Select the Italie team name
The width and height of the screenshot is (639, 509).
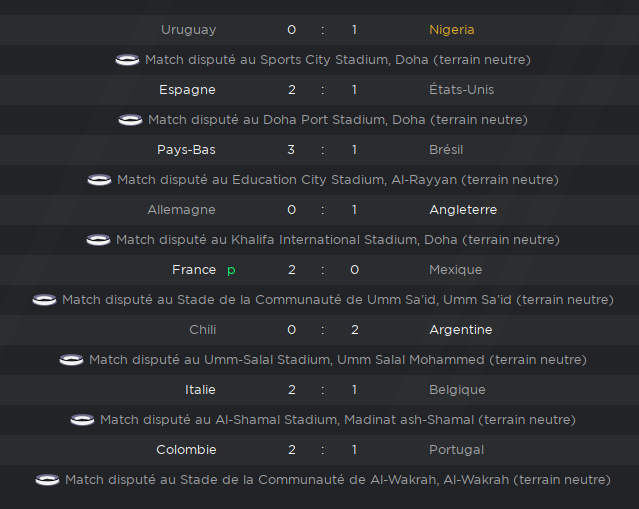[x=200, y=390]
